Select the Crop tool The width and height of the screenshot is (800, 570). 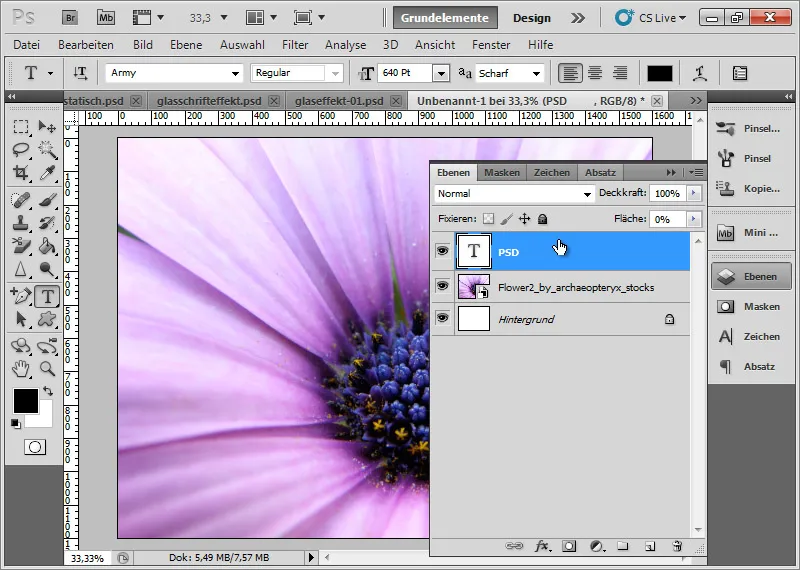point(20,172)
